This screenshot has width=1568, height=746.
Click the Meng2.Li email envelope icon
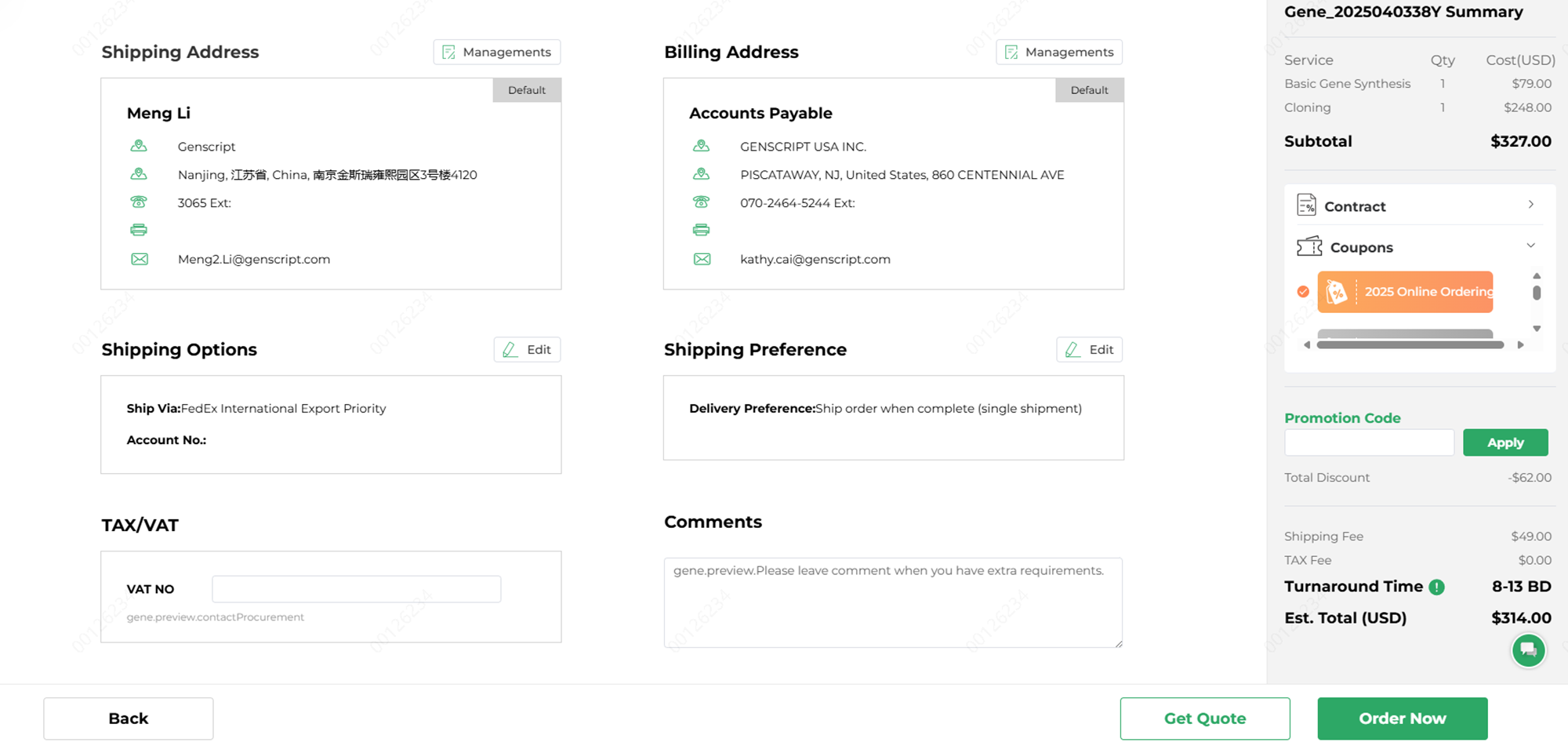pyautogui.click(x=140, y=260)
